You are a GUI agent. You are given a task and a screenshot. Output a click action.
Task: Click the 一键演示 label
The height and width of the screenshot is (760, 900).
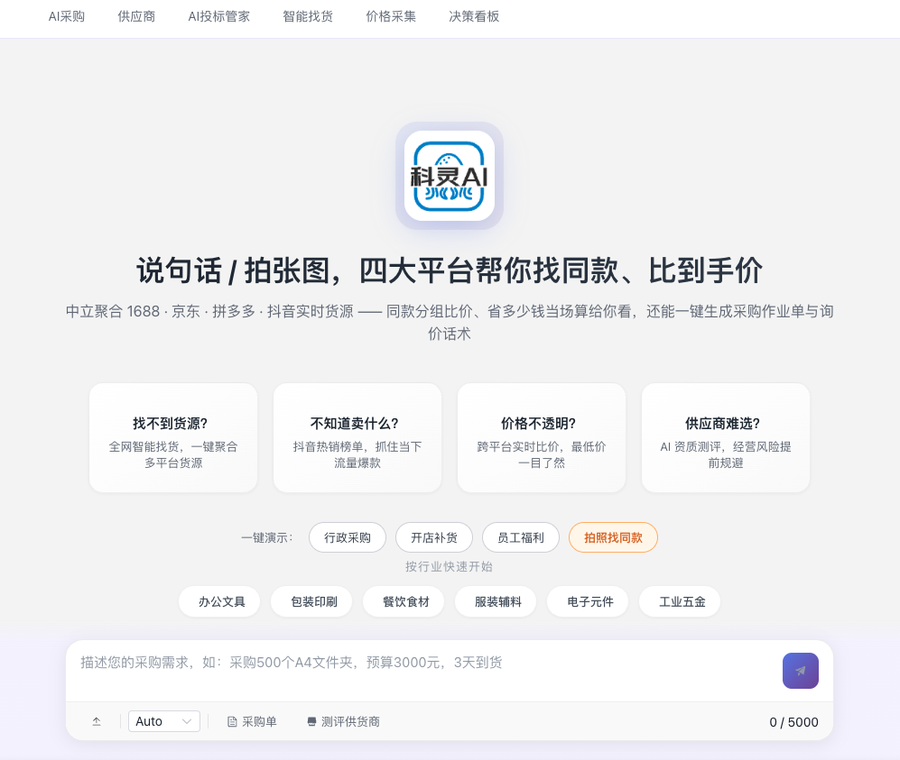click(267, 538)
